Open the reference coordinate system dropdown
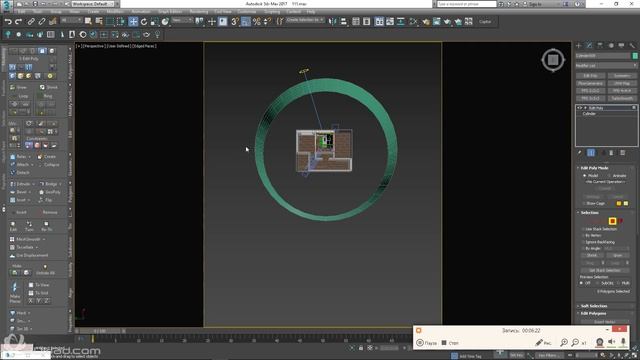 click(x=181, y=20)
